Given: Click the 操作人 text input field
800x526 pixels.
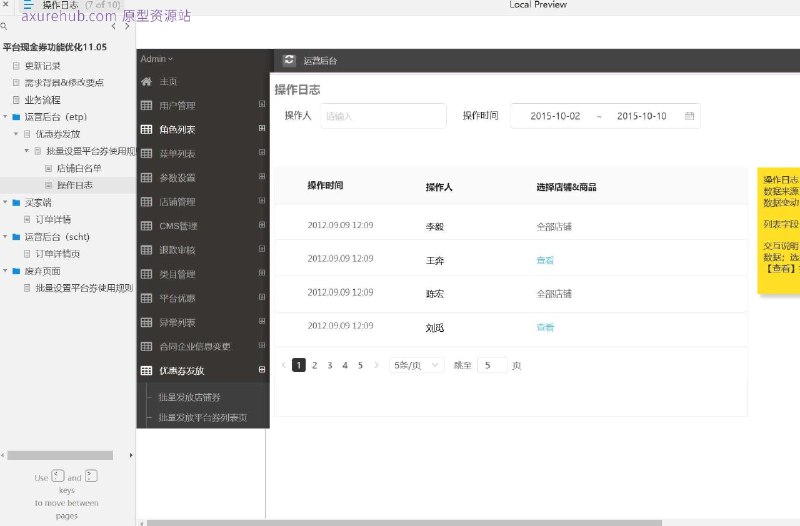Looking at the screenshot, I should pos(383,116).
